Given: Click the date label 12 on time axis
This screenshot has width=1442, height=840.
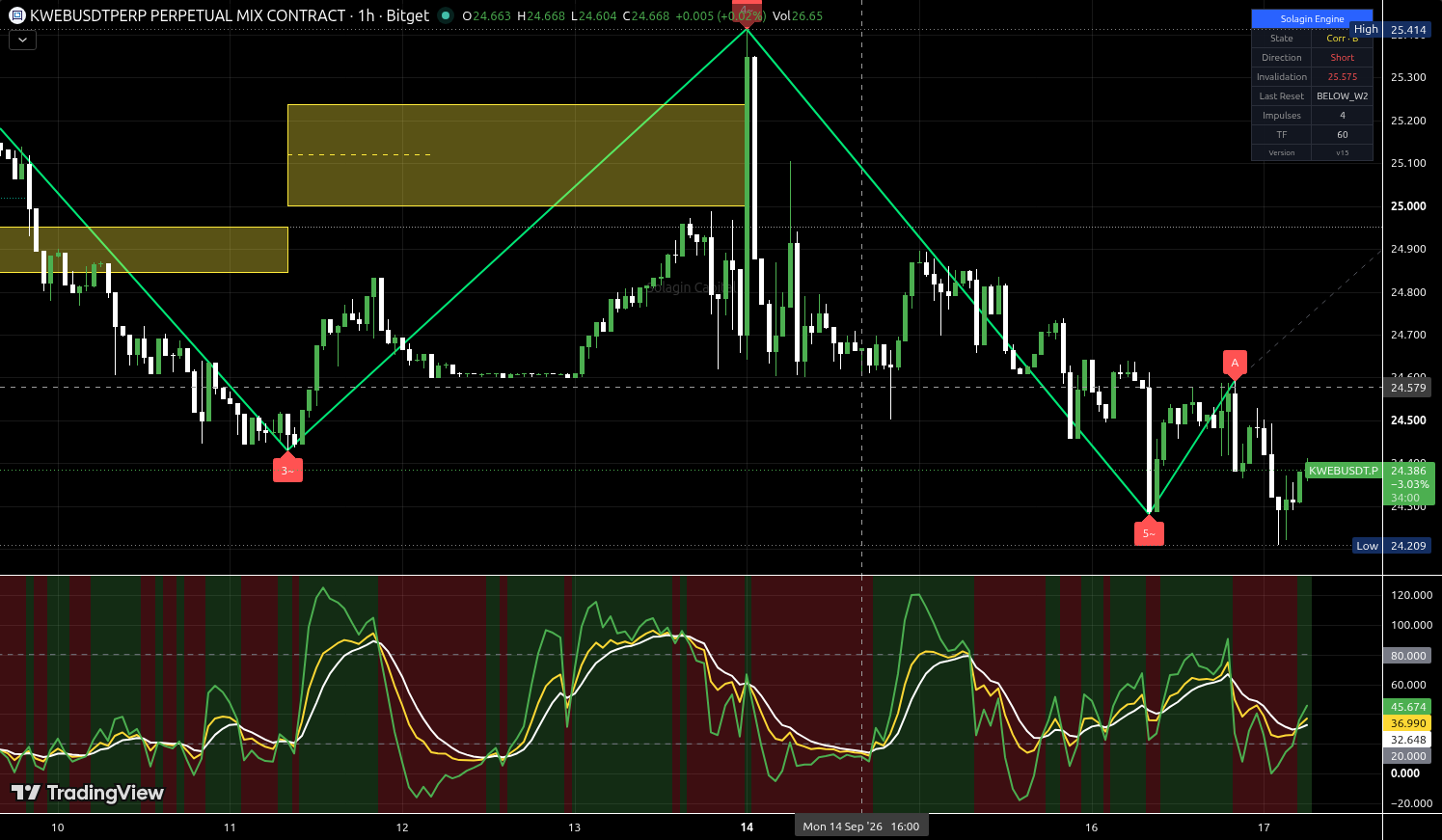Looking at the screenshot, I should [402, 827].
